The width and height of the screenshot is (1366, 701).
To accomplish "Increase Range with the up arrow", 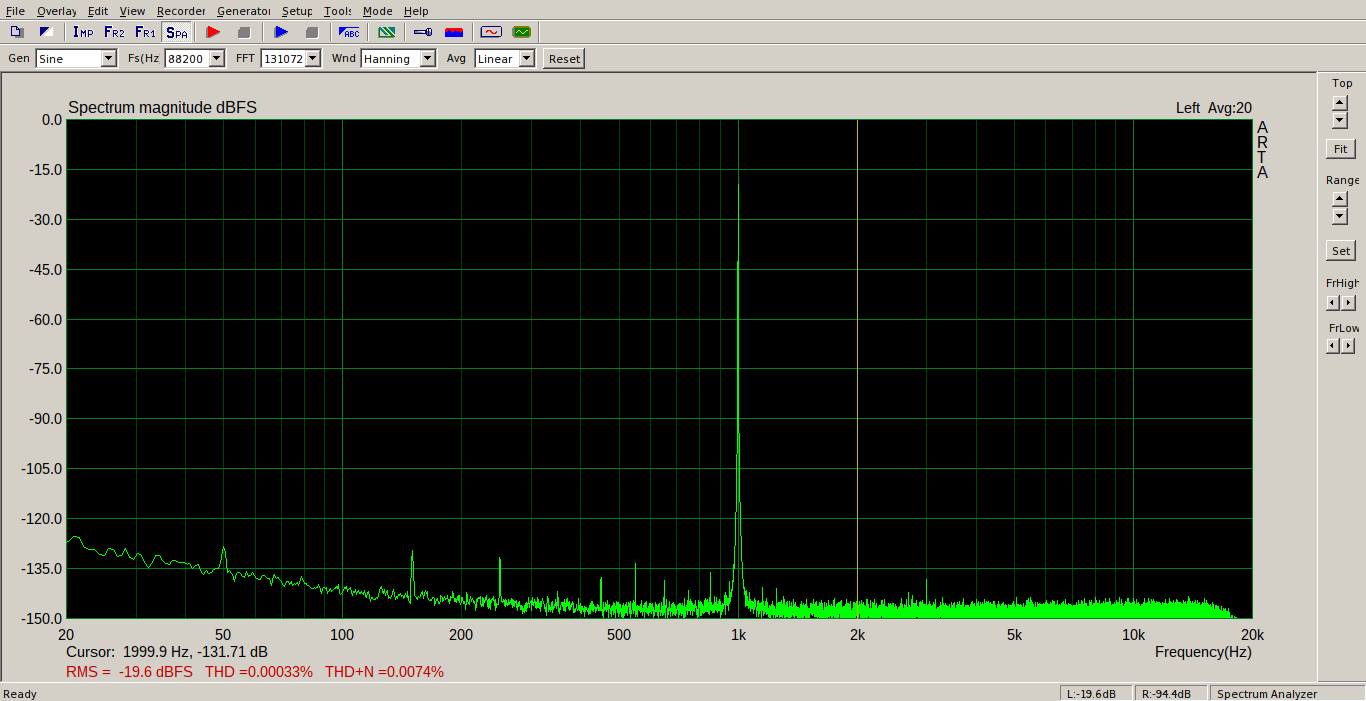I will click(x=1340, y=199).
